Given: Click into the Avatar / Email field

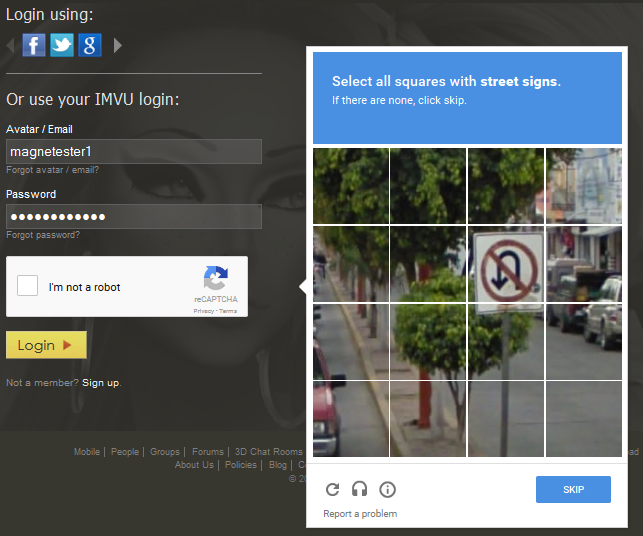Looking at the screenshot, I should click(x=134, y=151).
